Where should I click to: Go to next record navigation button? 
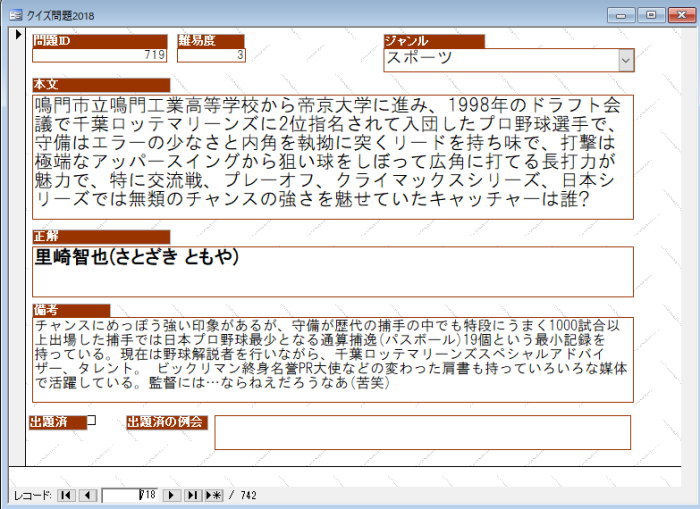point(171,495)
